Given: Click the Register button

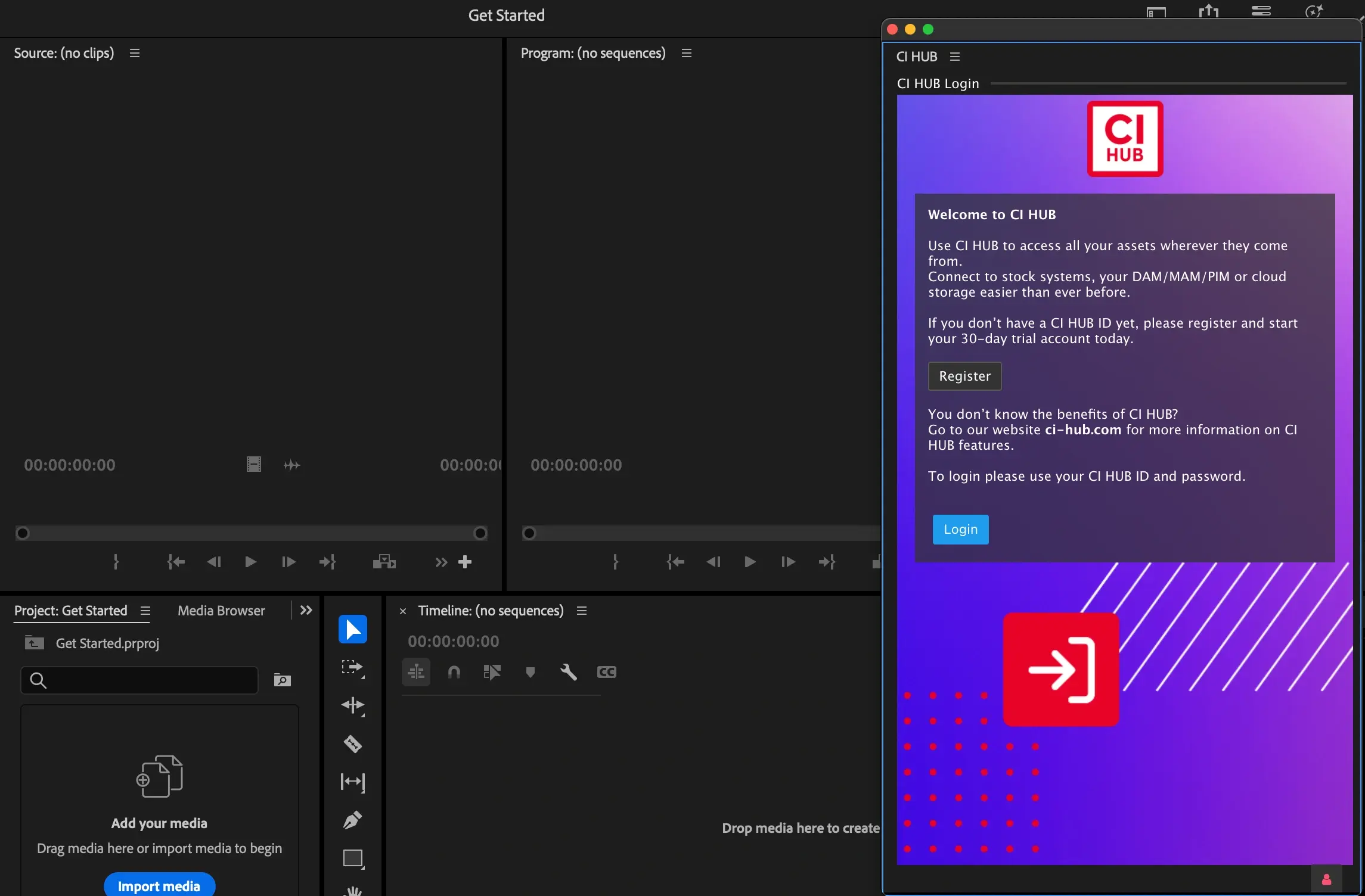Looking at the screenshot, I should (x=964, y=376).
